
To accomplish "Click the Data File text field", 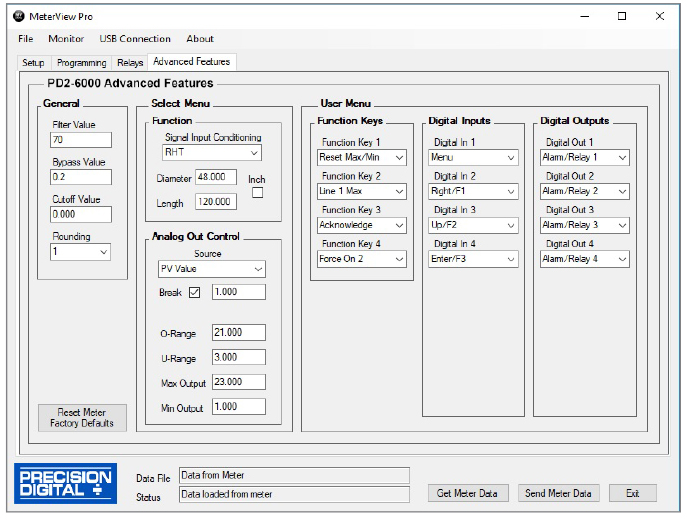I will pyautogui.click(x=294, y=475).
